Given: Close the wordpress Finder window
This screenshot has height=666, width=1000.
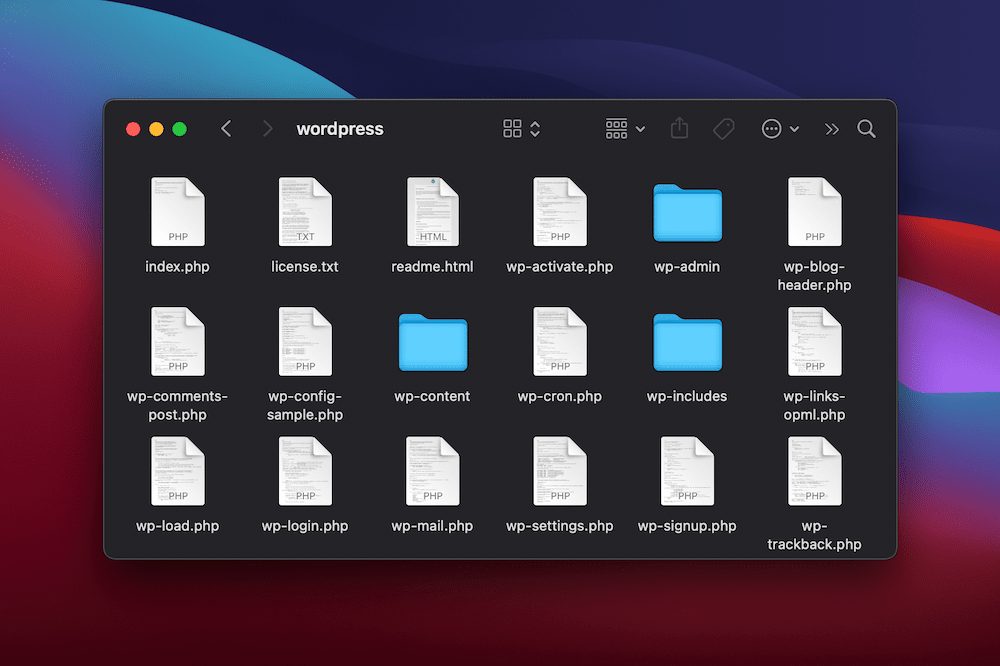Looking at the screenshot, I should pos(133,129).
